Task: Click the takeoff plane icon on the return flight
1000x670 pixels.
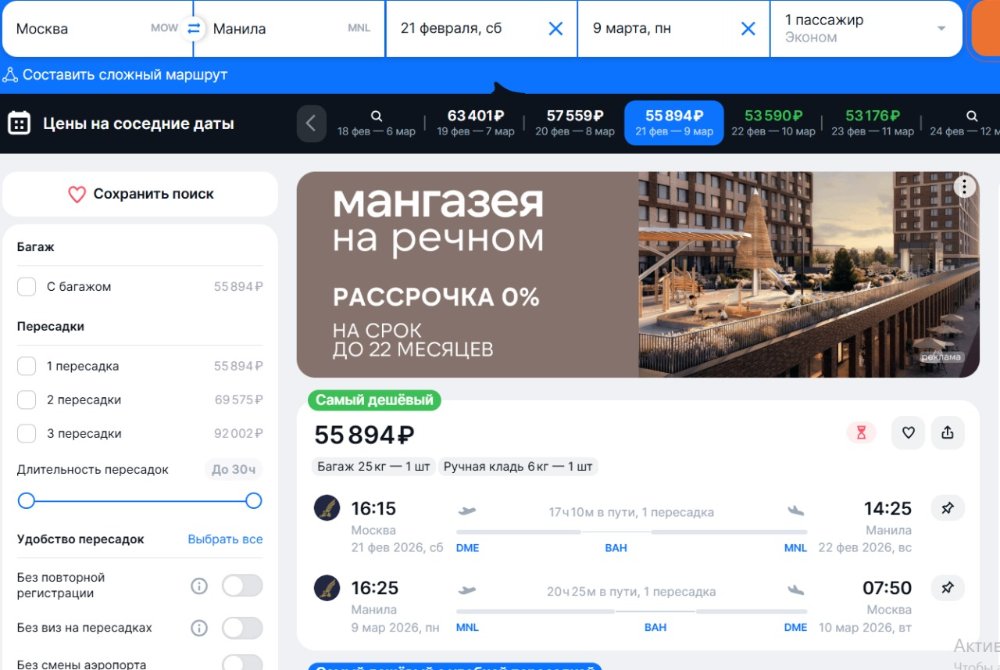Action: coord(467,590)
